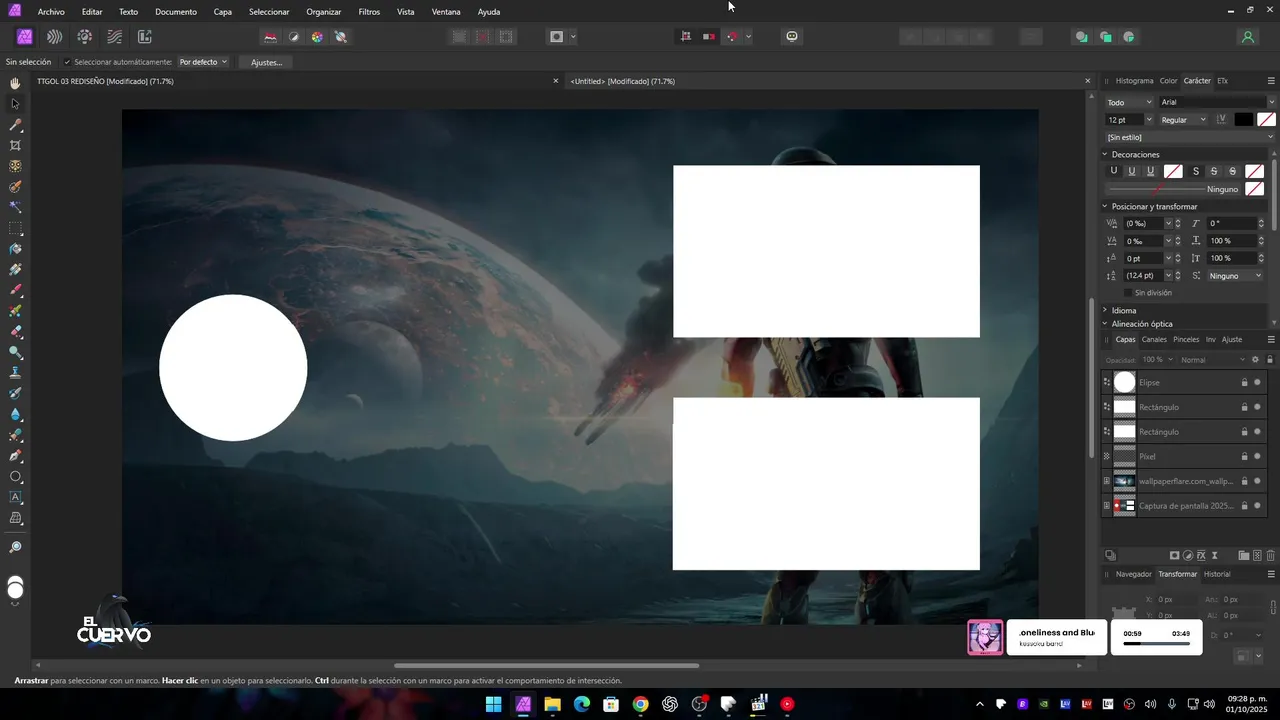Toggle visibility of the wallpaperflare layer
This screenshot has width=1280, height=720.
pyautogui.click(x=1257, y=481)
